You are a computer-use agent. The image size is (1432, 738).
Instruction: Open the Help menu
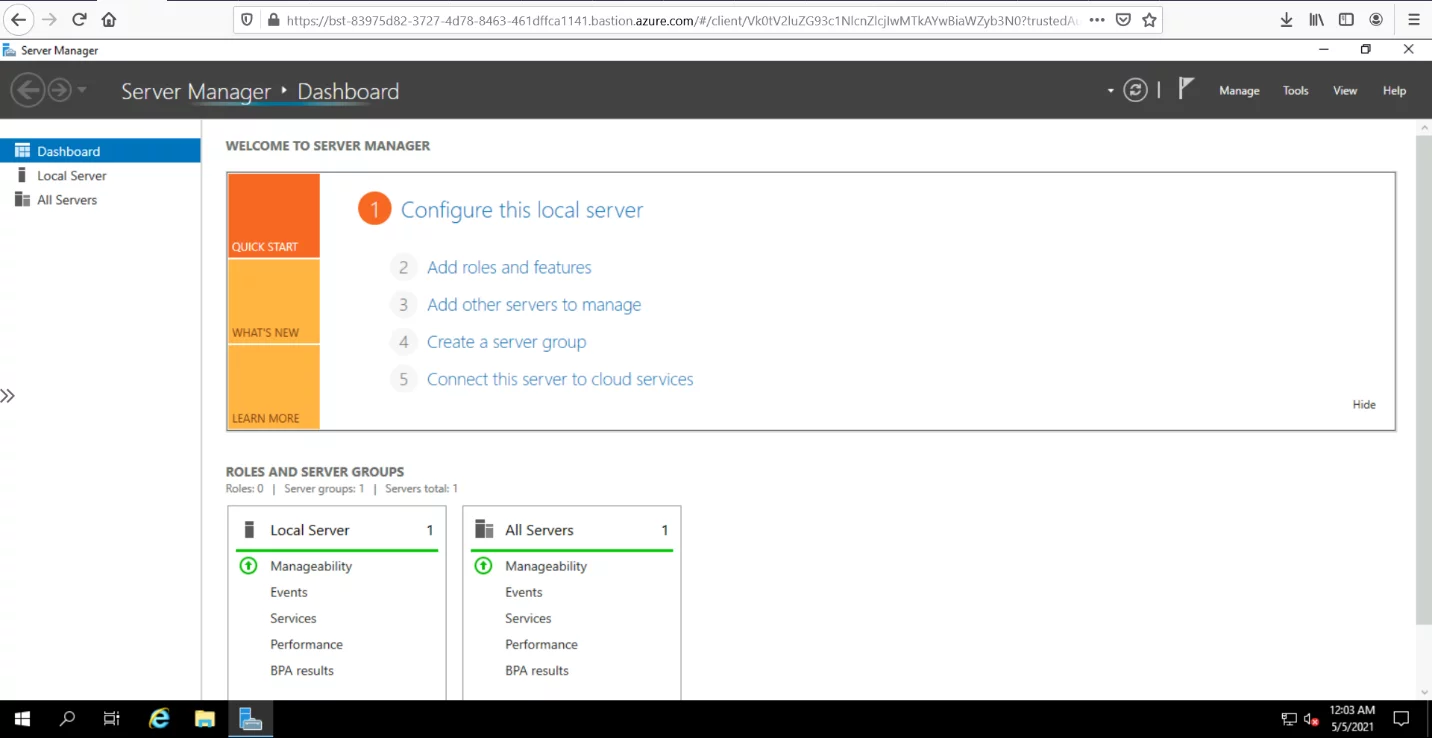pos(1394,91)
